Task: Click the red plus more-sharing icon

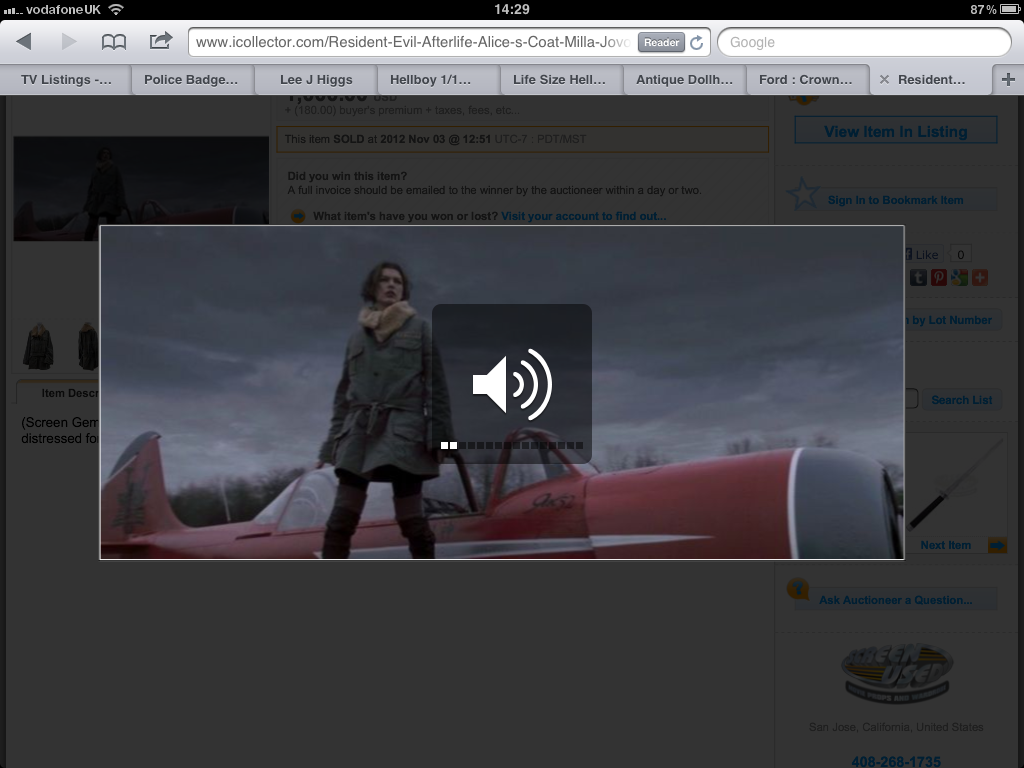Action: [x=980, y=278]
